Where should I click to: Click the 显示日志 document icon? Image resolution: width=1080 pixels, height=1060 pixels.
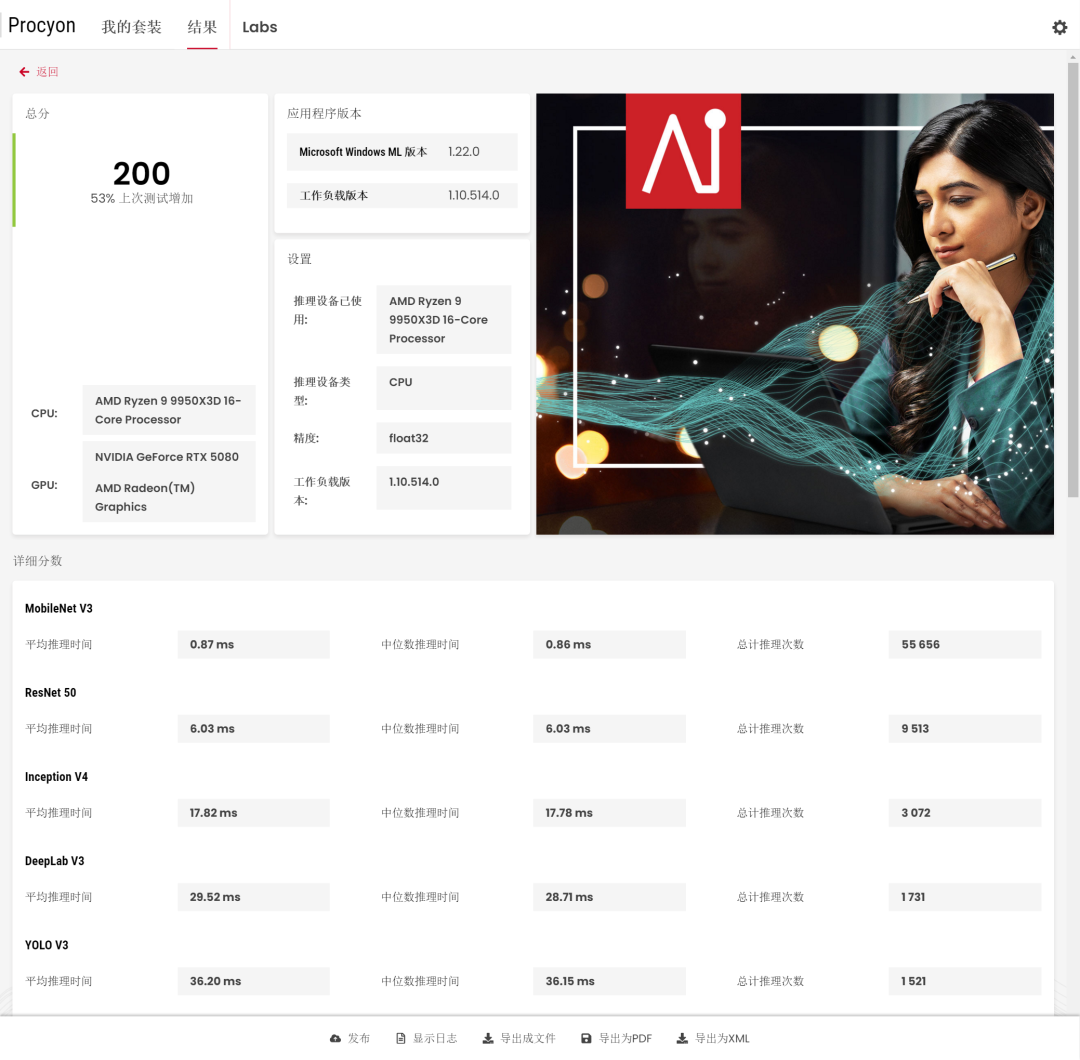point(400,1038)
